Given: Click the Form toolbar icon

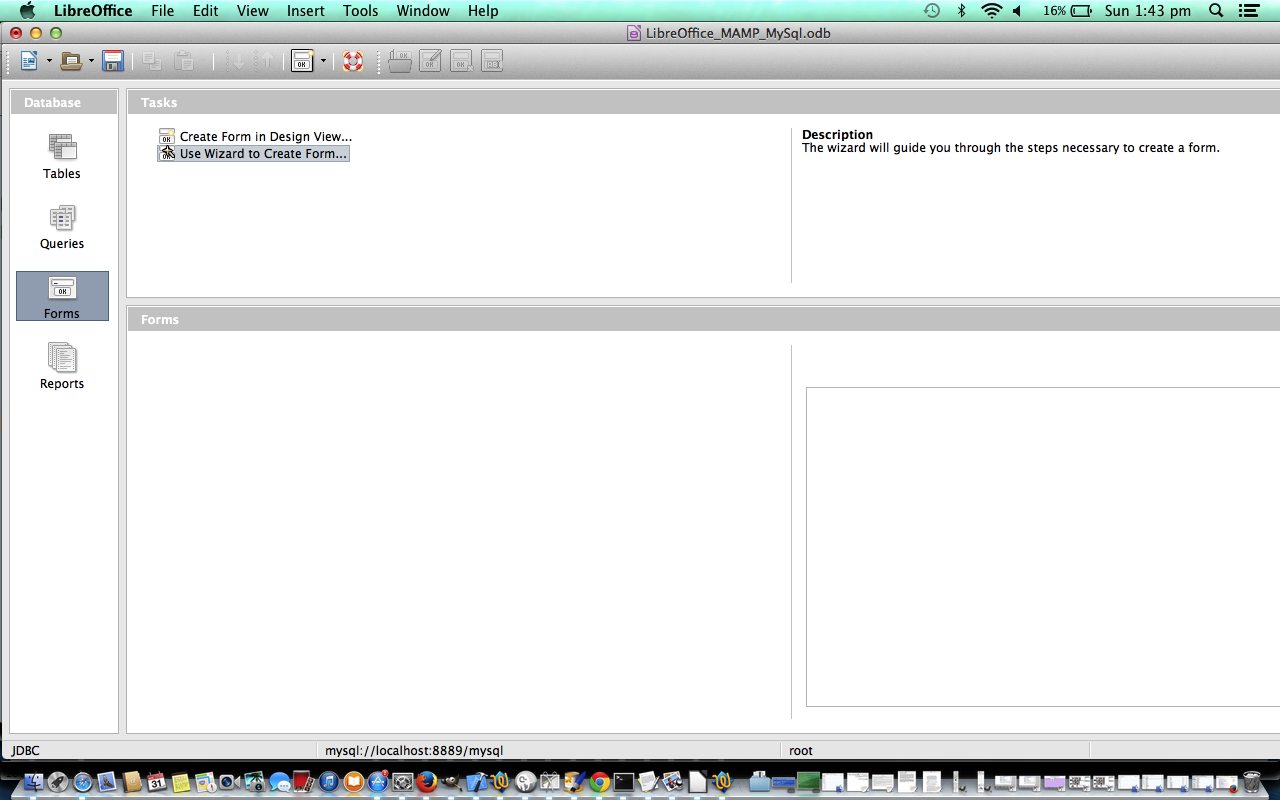Looking at the screenshot, I should [x=302, y=62].
